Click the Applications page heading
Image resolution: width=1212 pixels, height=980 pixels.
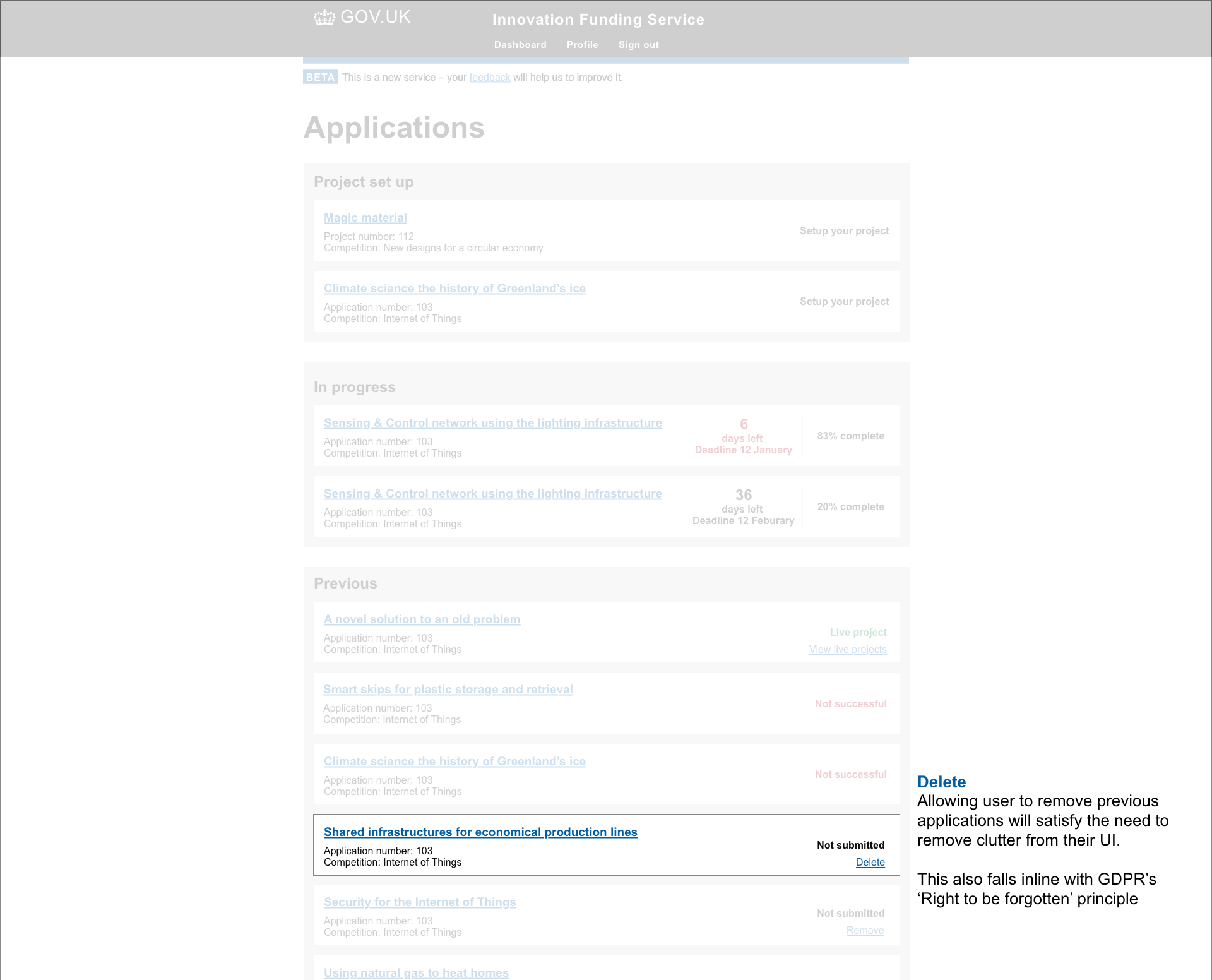tap(394, 128)
